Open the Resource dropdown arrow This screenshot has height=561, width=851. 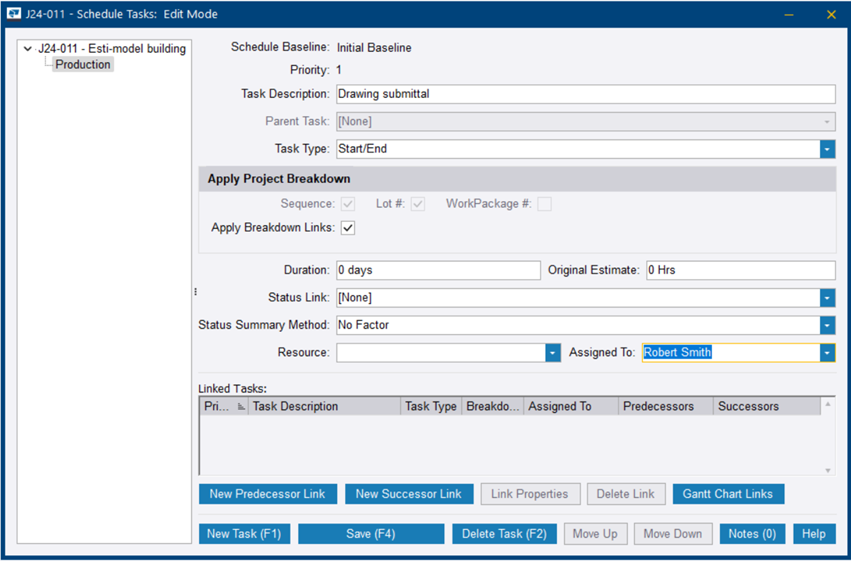[x=553, y=353]
